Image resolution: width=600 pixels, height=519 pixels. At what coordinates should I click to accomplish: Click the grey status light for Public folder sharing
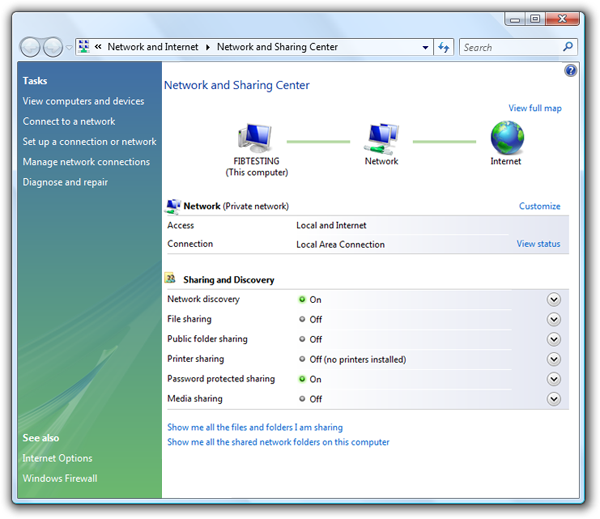coord(302,339)
